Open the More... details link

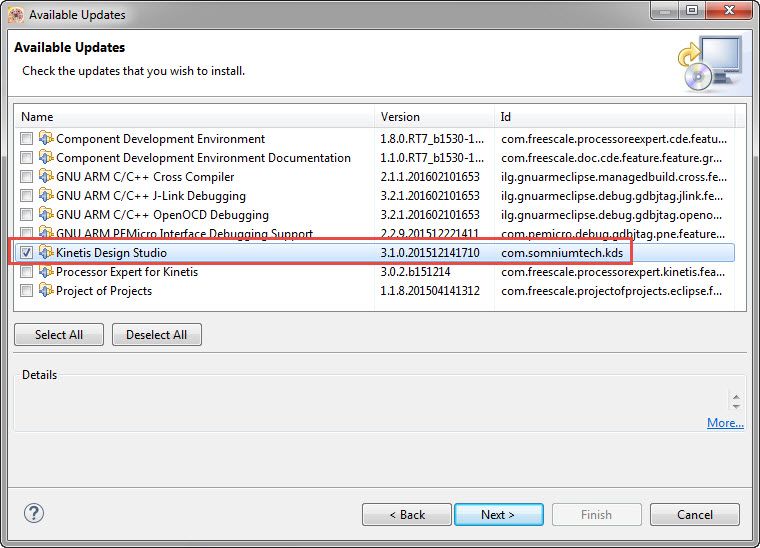(725, 423)
